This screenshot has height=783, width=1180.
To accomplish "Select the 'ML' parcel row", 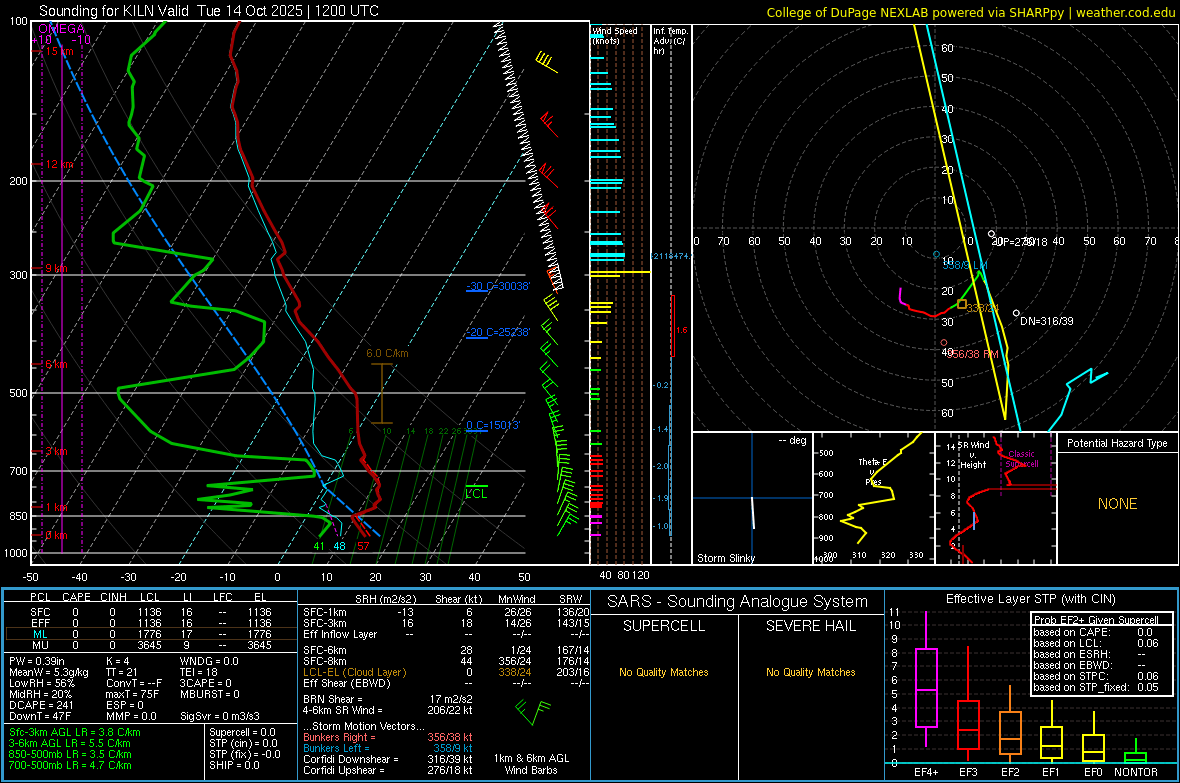I will 151,634.
